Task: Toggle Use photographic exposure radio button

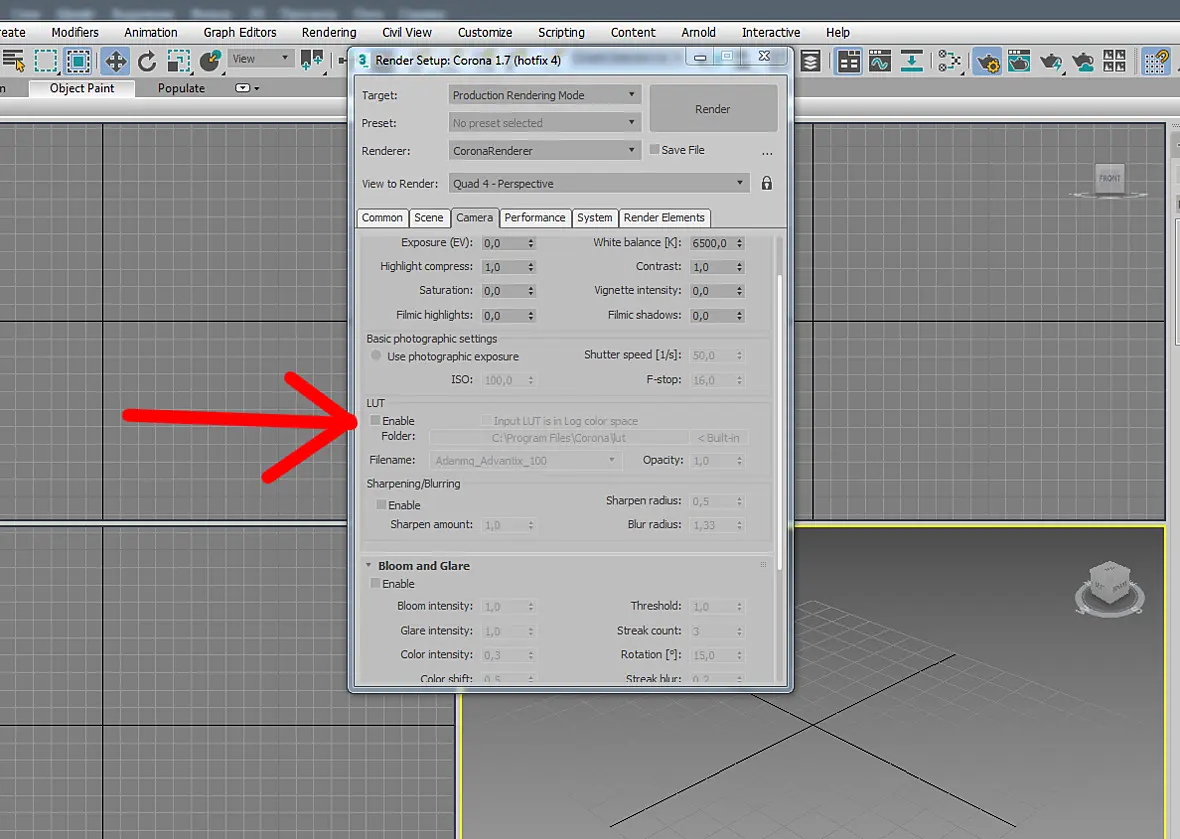Action: coord(376,356)
